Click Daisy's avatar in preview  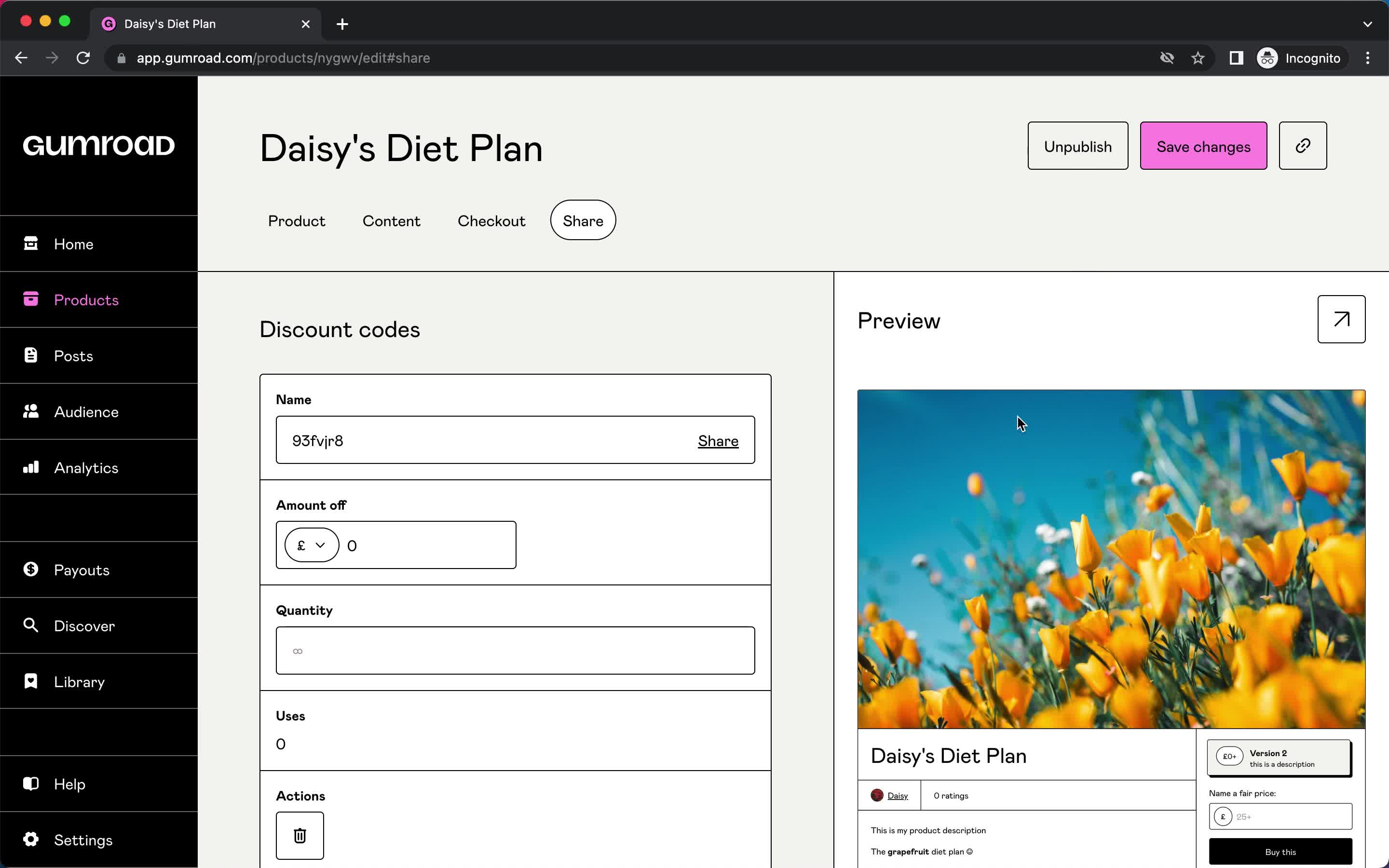(x=877, y=795)
